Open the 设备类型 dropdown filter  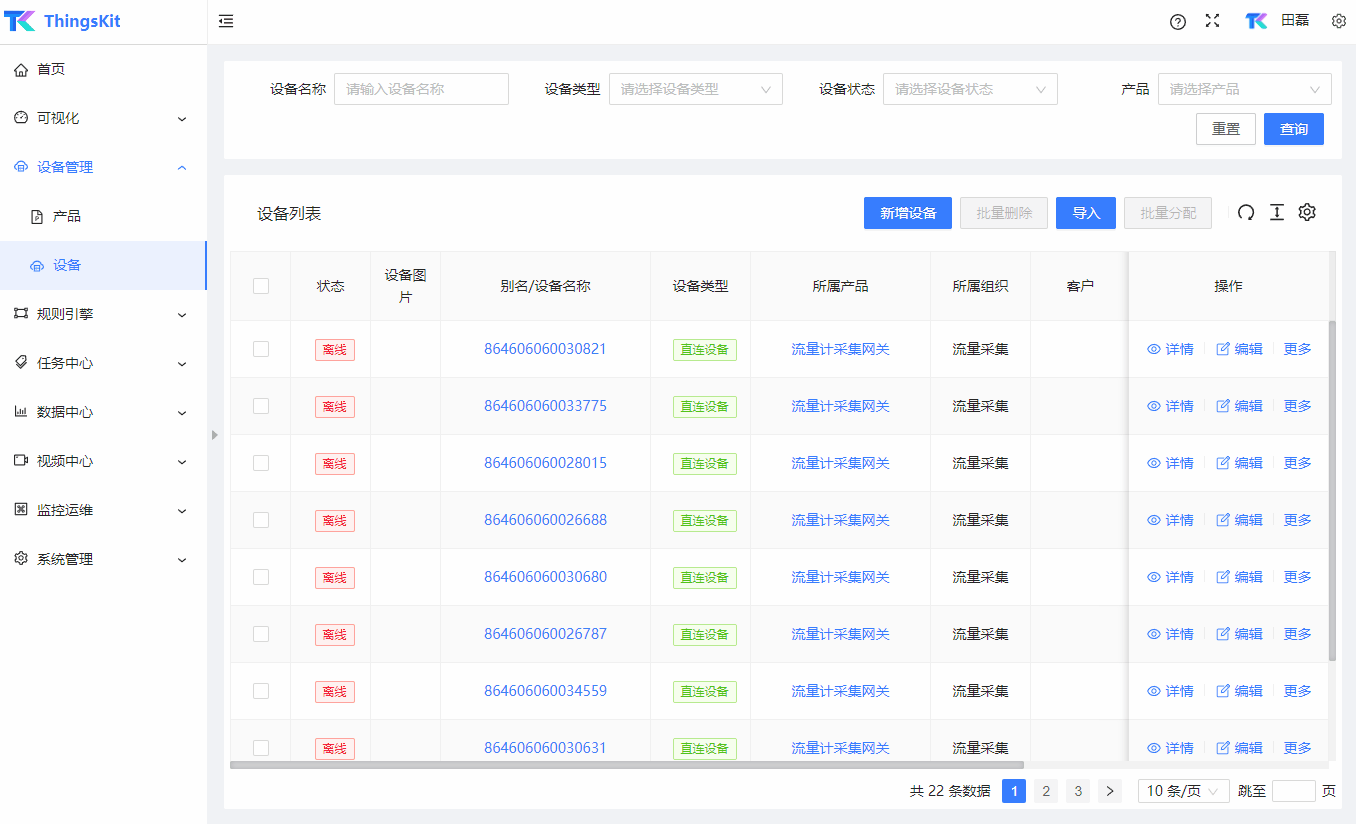695,89
